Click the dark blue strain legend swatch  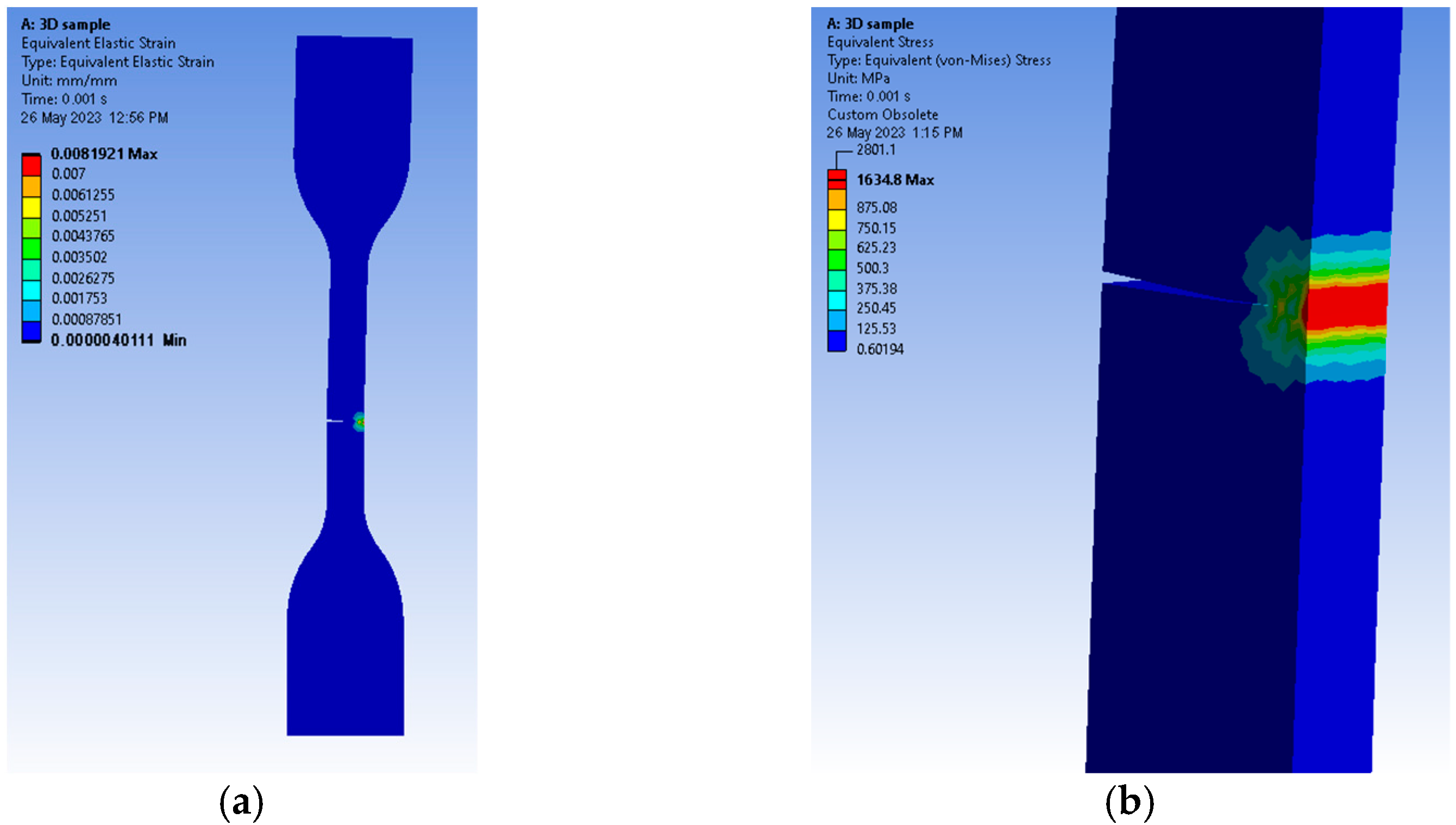tap(31, 331)
